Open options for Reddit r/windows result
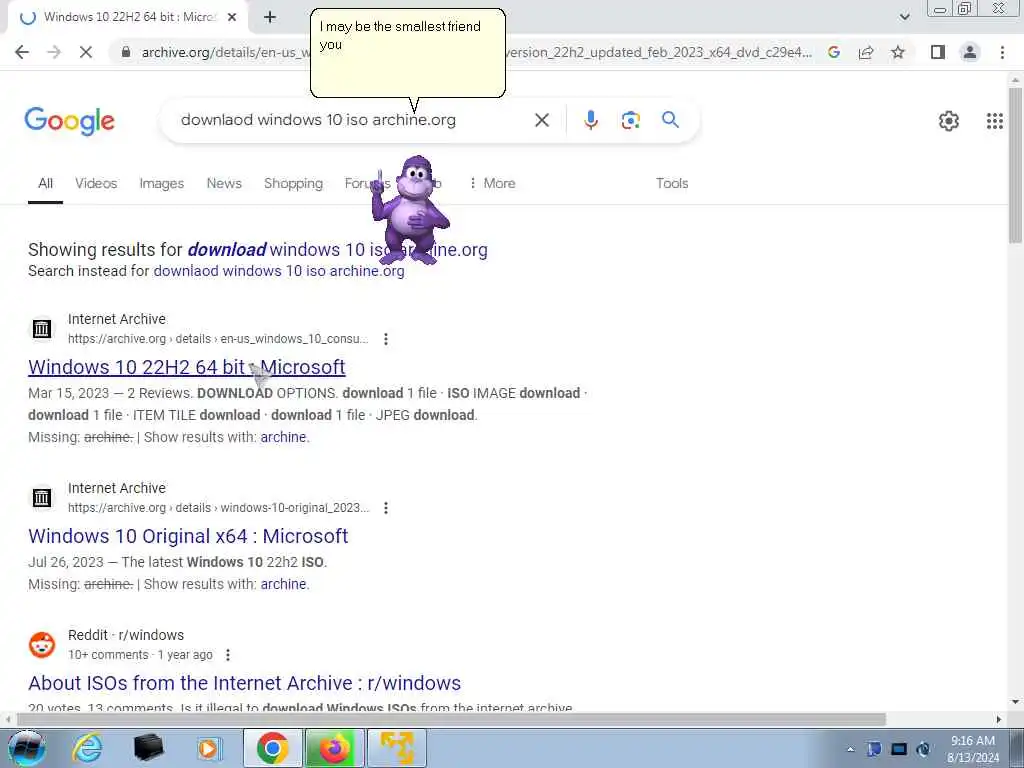This screenshot has height=768, width=1024. 227,655
